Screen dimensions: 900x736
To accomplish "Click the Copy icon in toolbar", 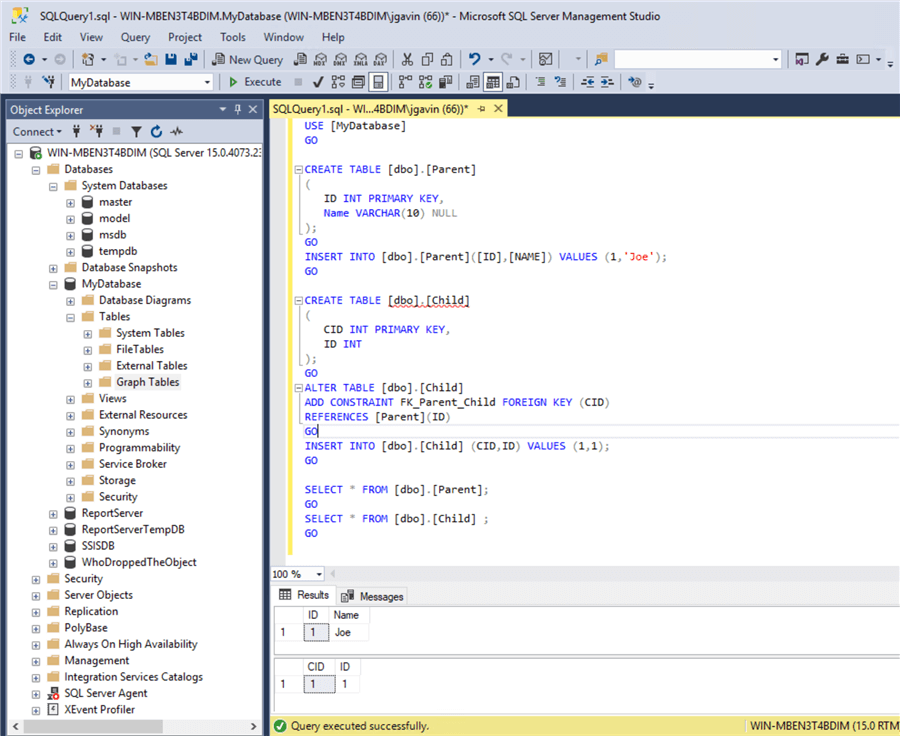I will 427,59.
